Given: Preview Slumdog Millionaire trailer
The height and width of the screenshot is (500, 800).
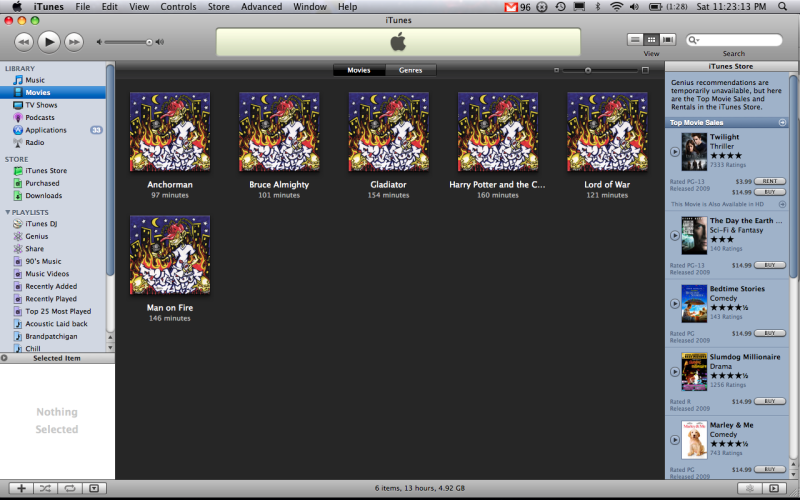Looking at the screenshot, I should click(674, 372).
